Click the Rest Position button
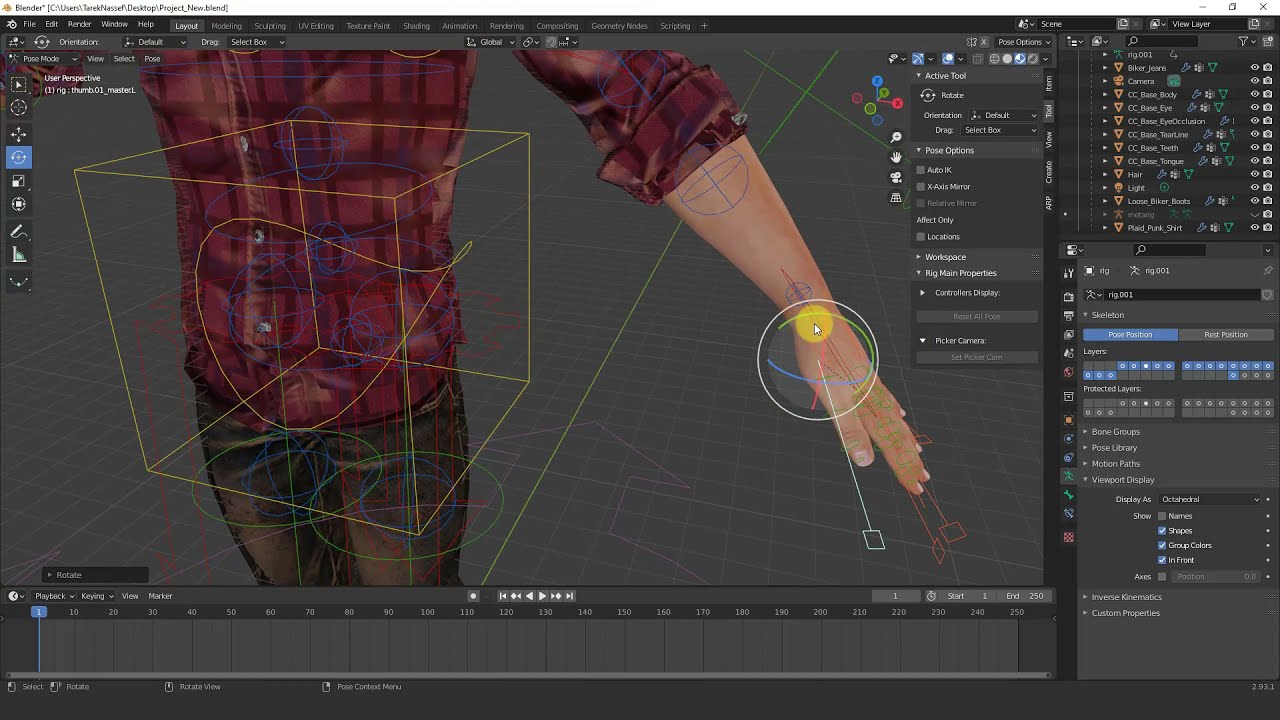The width and height of the screenshot is (1280, 720). pos(1226,335)
